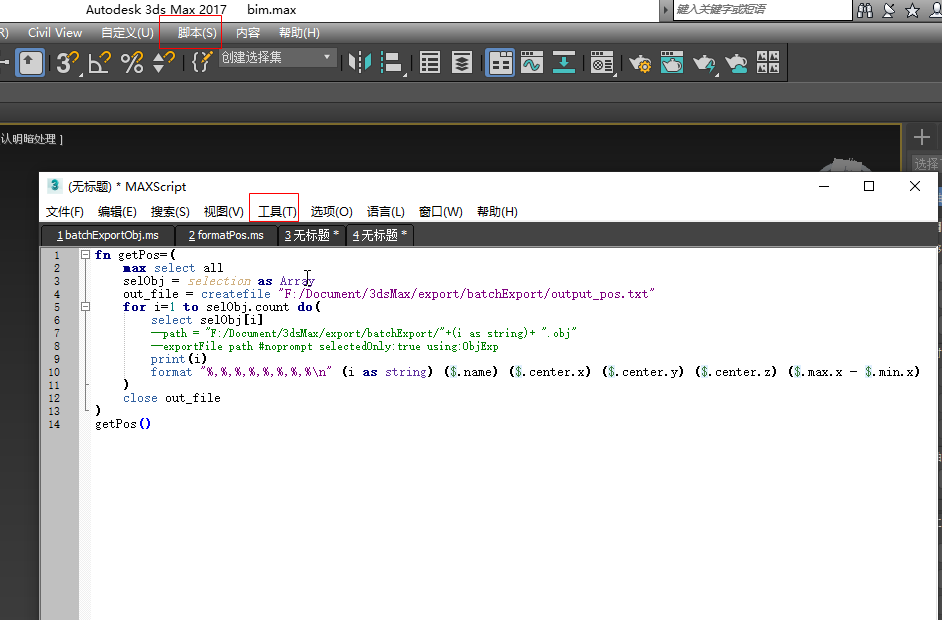Viewport: 942px width, 620px height.
Task: Click line number 10 in the gutter
Action: 54,372
